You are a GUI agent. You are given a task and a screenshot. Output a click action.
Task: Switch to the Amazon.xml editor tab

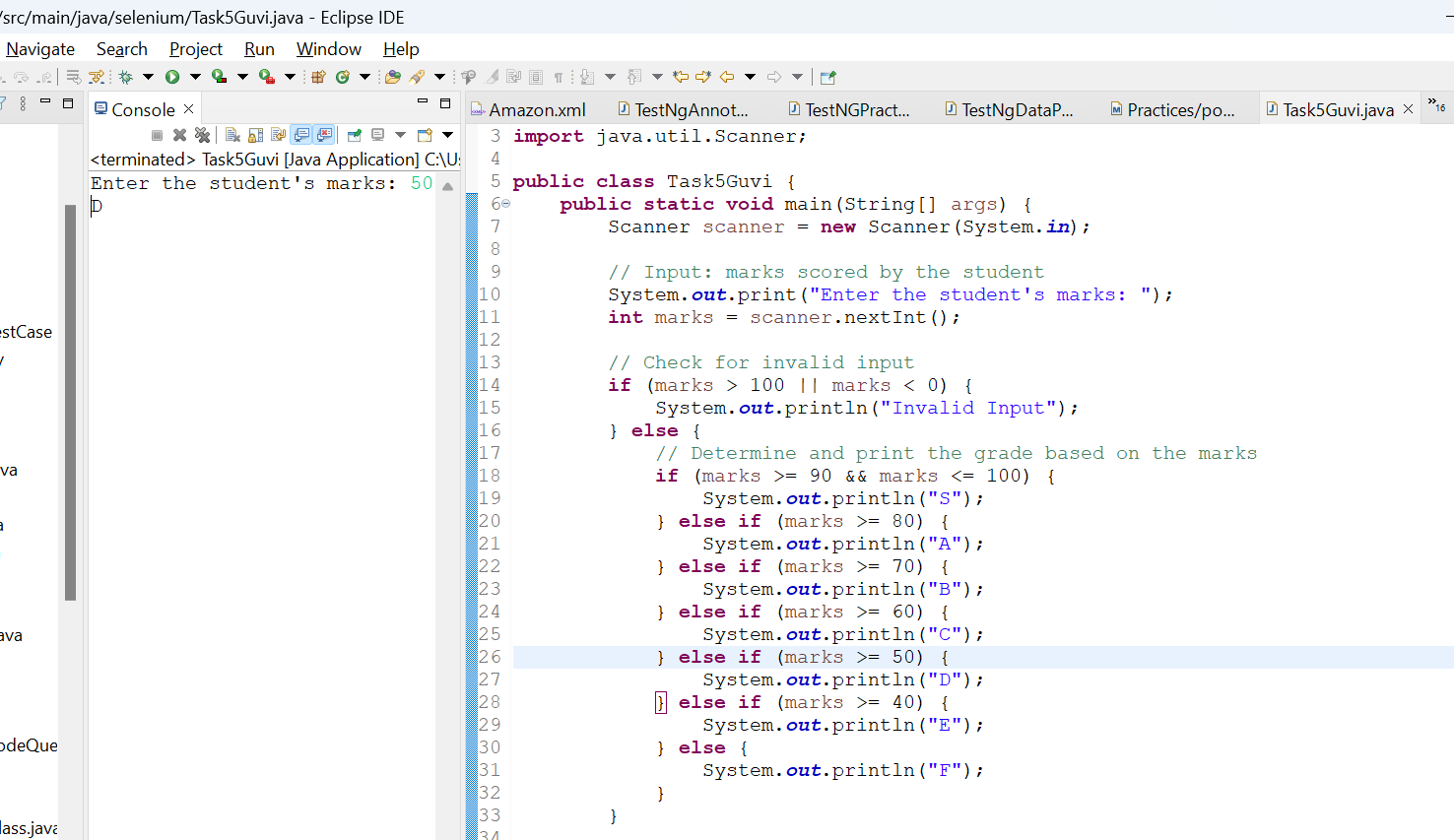527,109
